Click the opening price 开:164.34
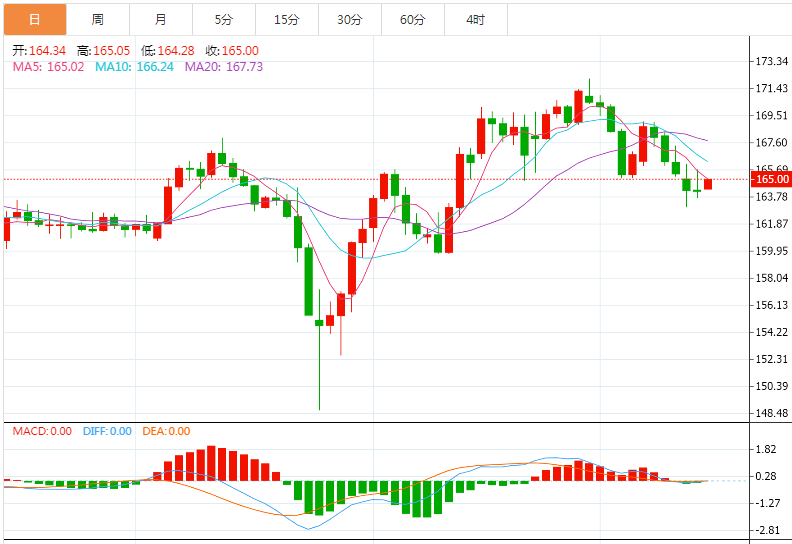The width and height of the screenshot is (792, 544). [39, 51]
